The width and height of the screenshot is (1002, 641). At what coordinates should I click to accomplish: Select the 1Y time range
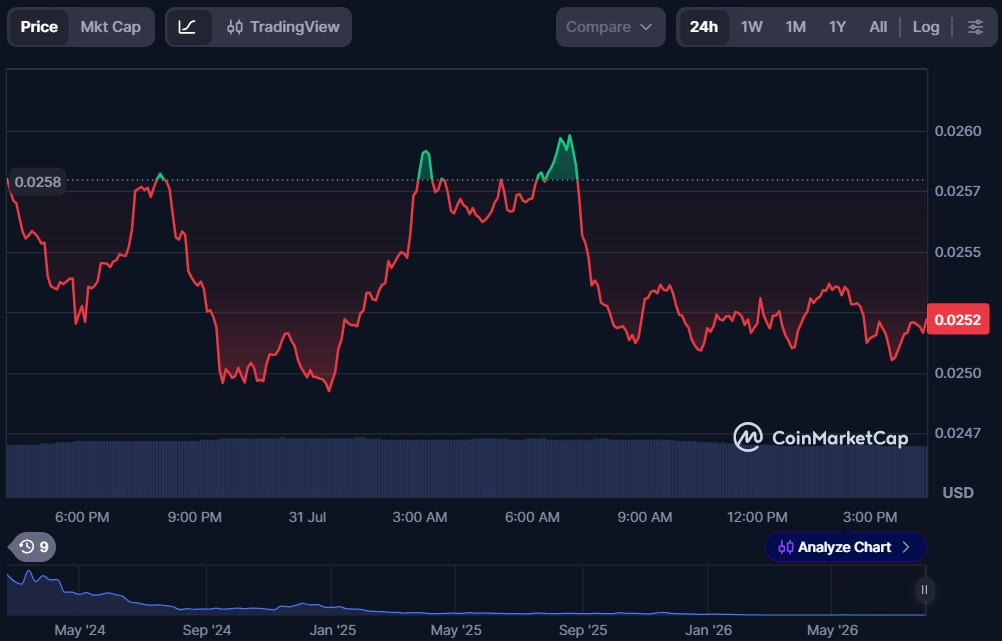pyautogui.click(x=837, y=27)
